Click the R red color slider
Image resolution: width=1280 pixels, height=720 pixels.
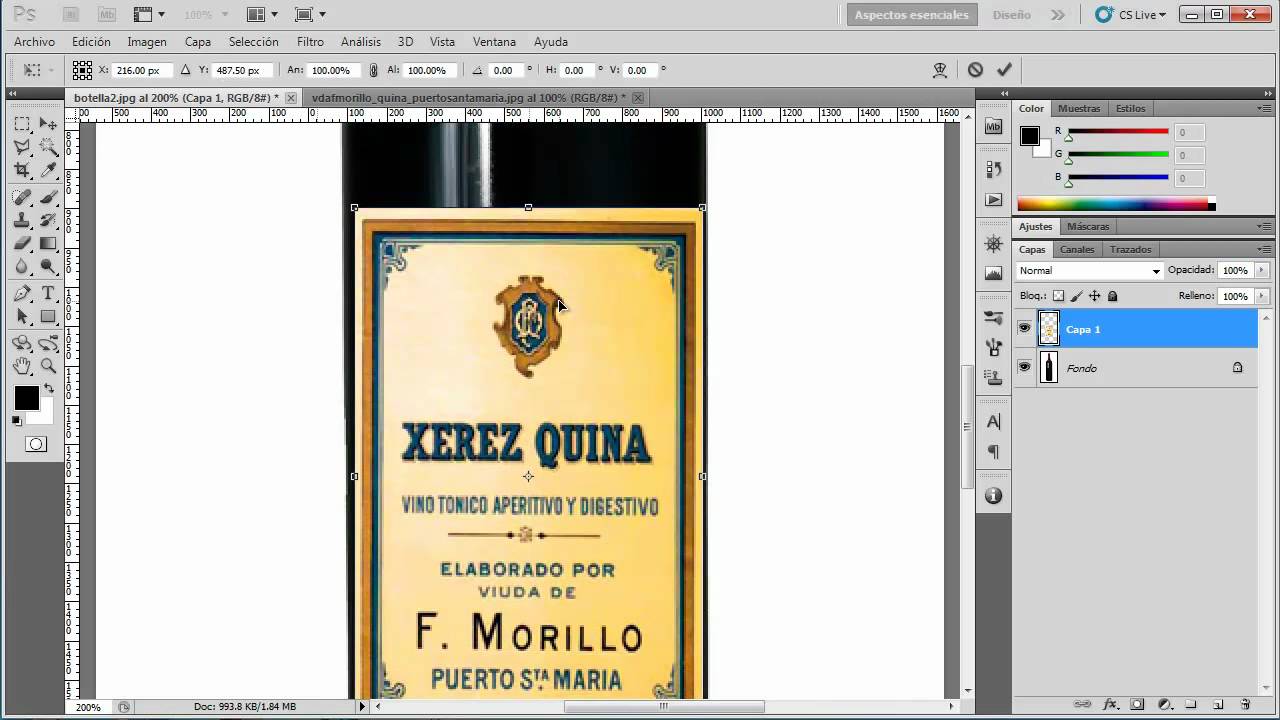click(1118, 132)
